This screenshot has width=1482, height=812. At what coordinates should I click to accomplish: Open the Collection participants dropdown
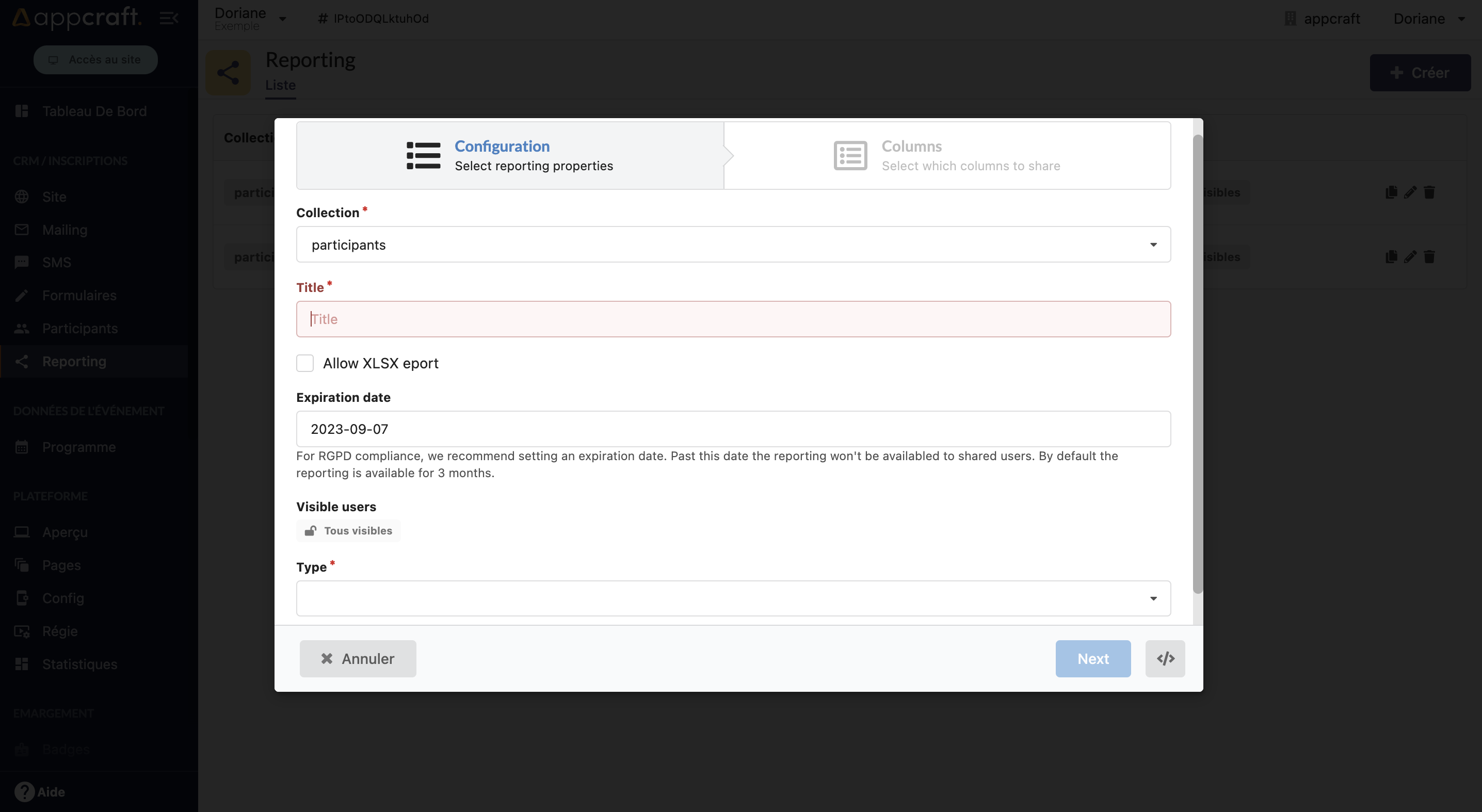(733, 245)
